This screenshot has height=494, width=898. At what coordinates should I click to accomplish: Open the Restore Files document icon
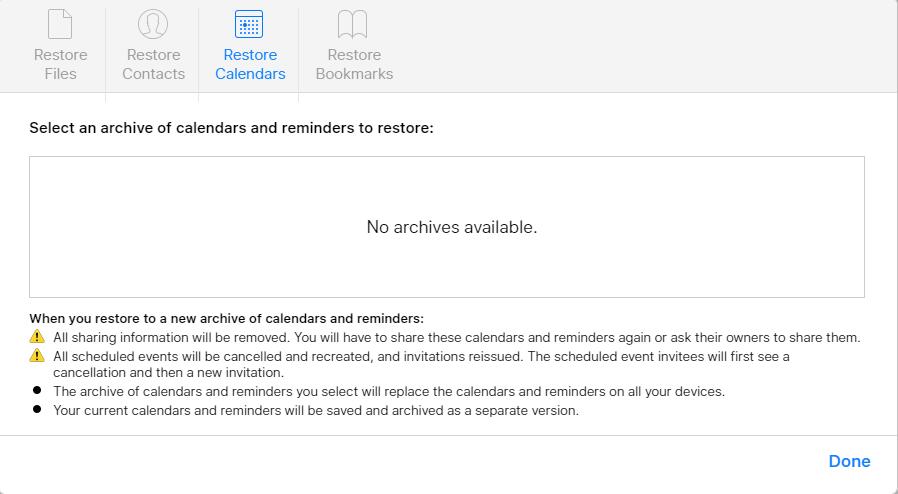coord(60,24)
